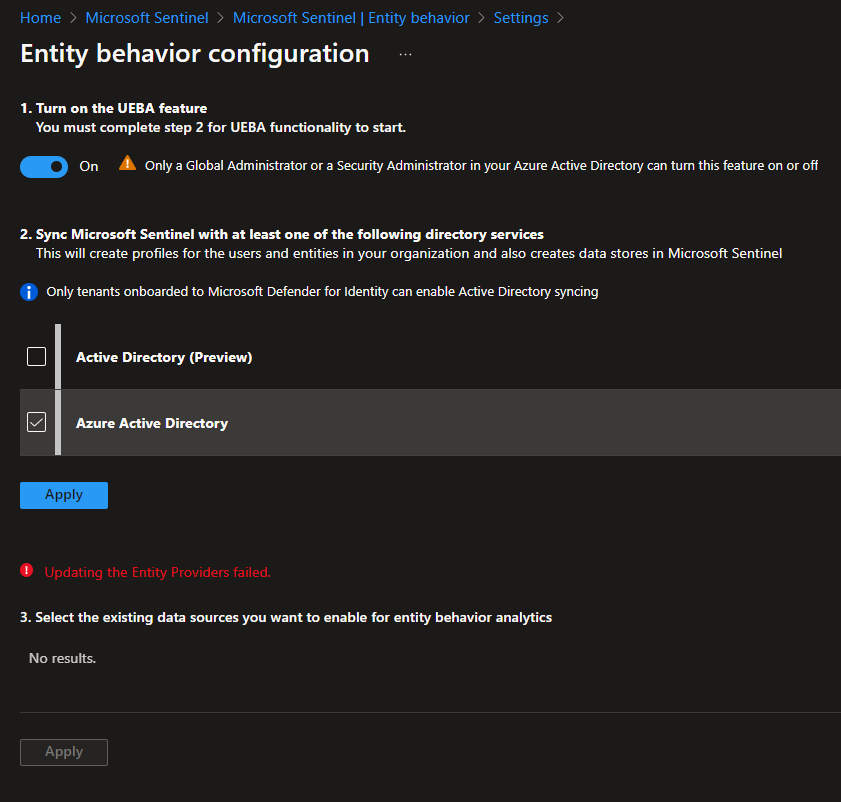Click the red error icon
The width and height of the screenshot is (841, 802).
26,571
